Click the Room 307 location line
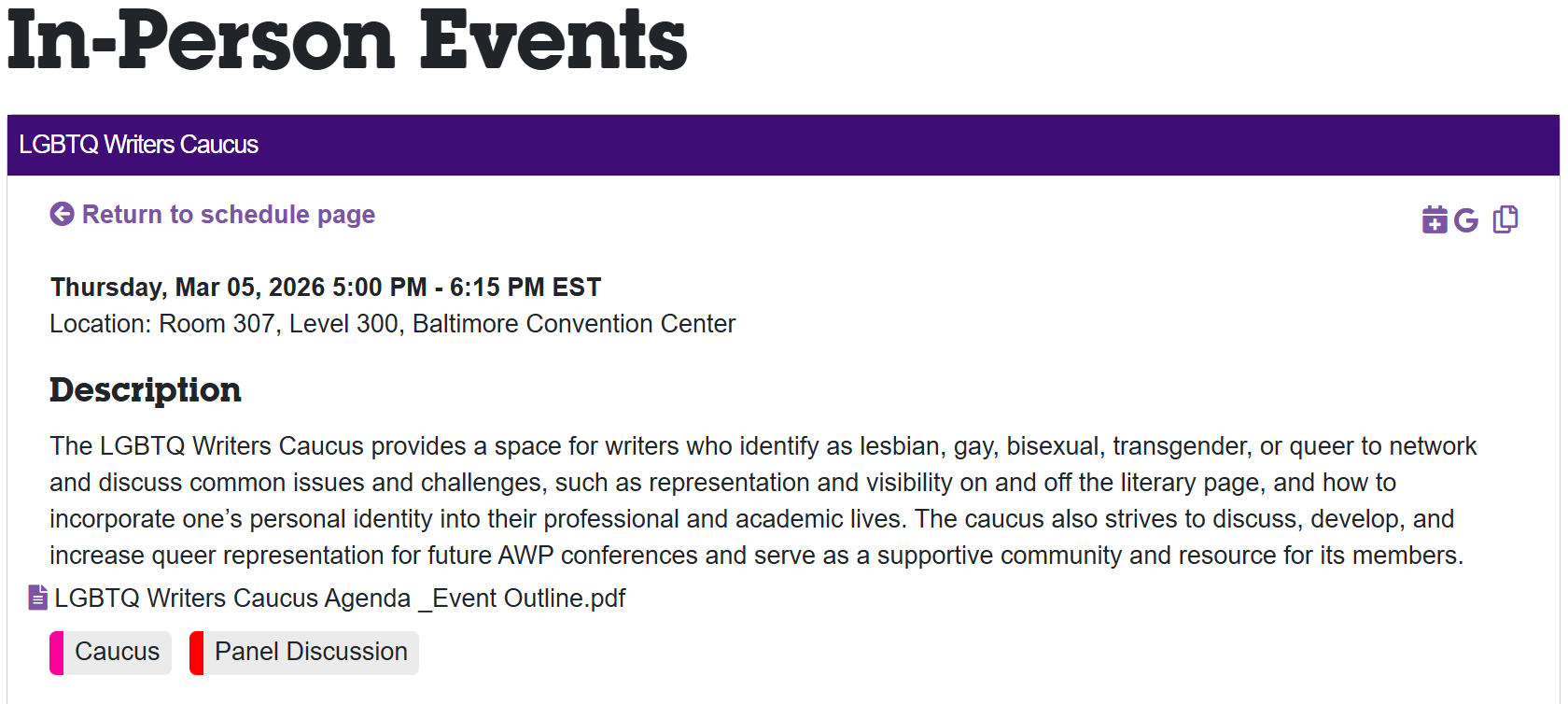Viewport: 1568px width, 704px height. [392, 324]
